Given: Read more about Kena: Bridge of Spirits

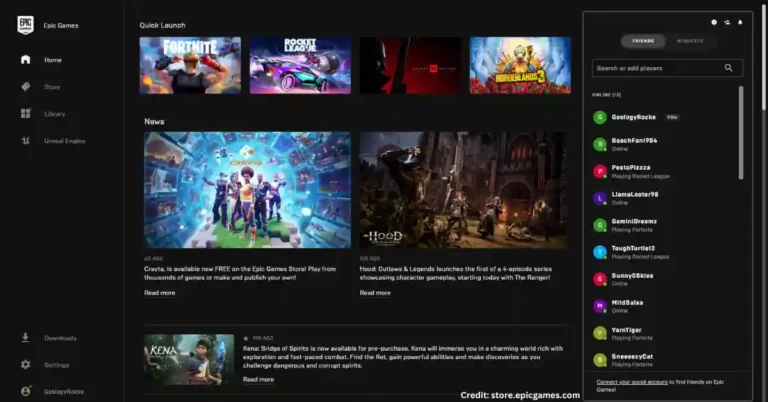Looking at the screenshot, I should [258, 379].
